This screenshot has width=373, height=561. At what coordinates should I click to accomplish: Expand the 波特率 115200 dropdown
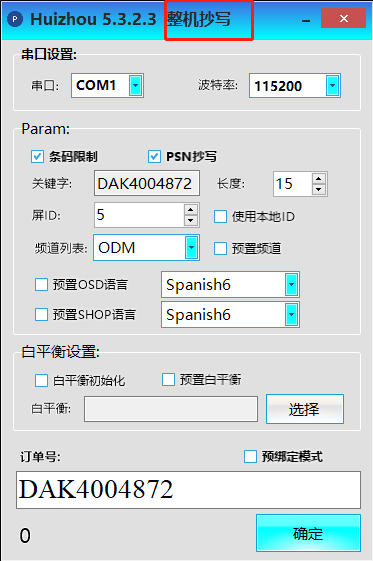(x=333, y=86)
